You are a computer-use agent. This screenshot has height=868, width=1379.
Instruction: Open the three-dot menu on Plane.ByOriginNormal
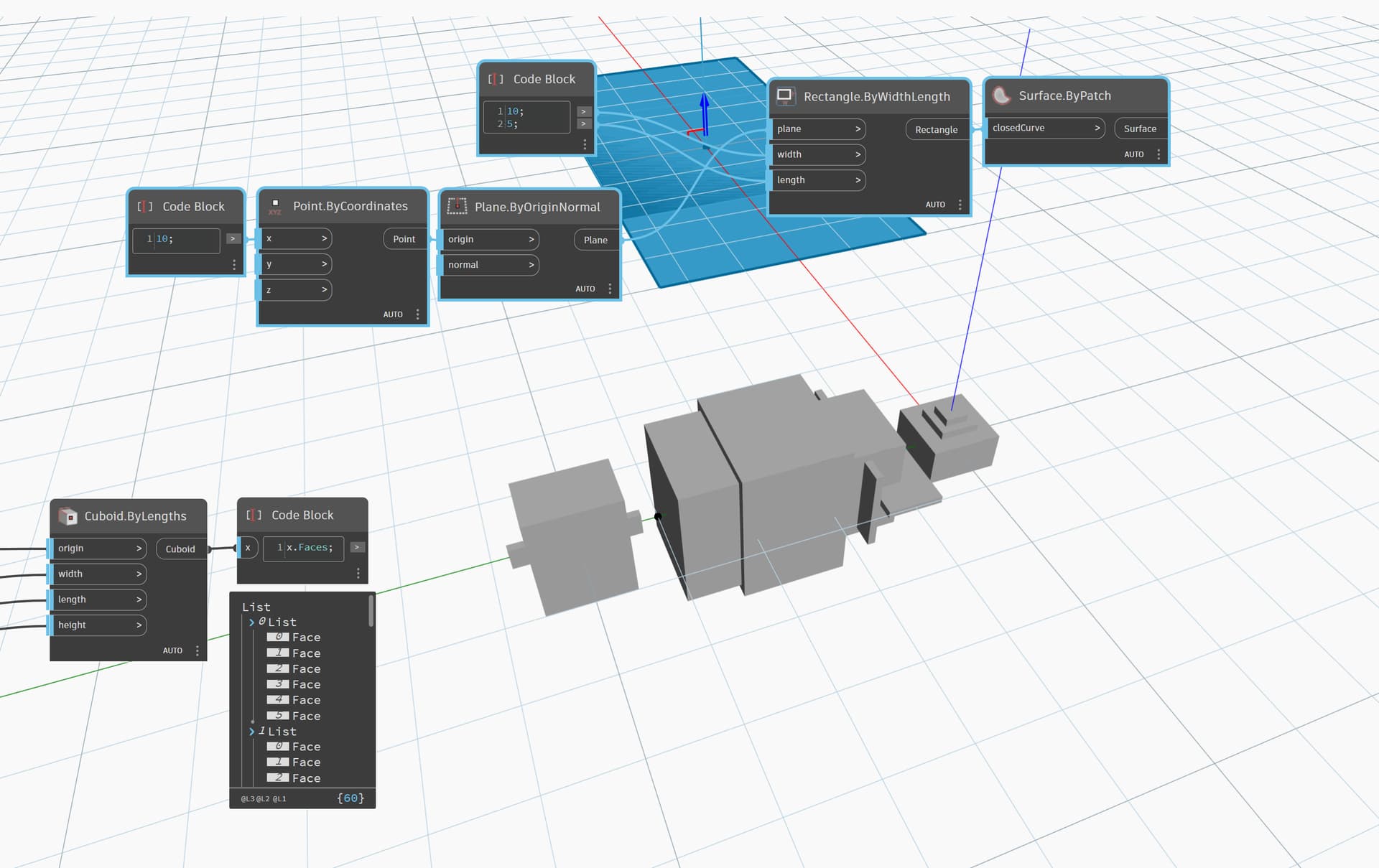coord(610,288)
